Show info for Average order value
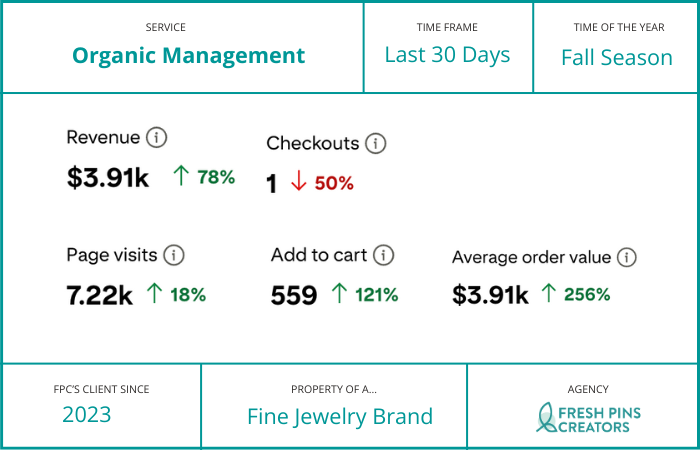 pos(626,257)
